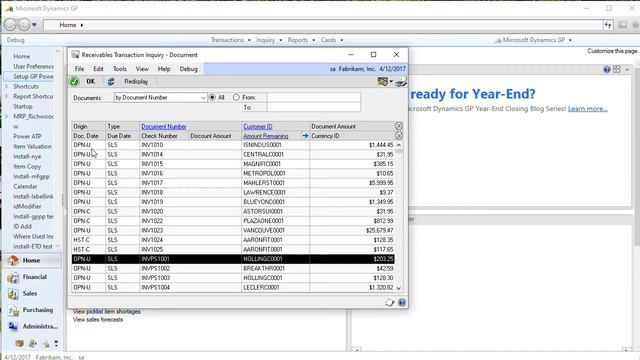640x360 pixels.
Task: Click the Document Number column link
Action: [x=164, y=127]
